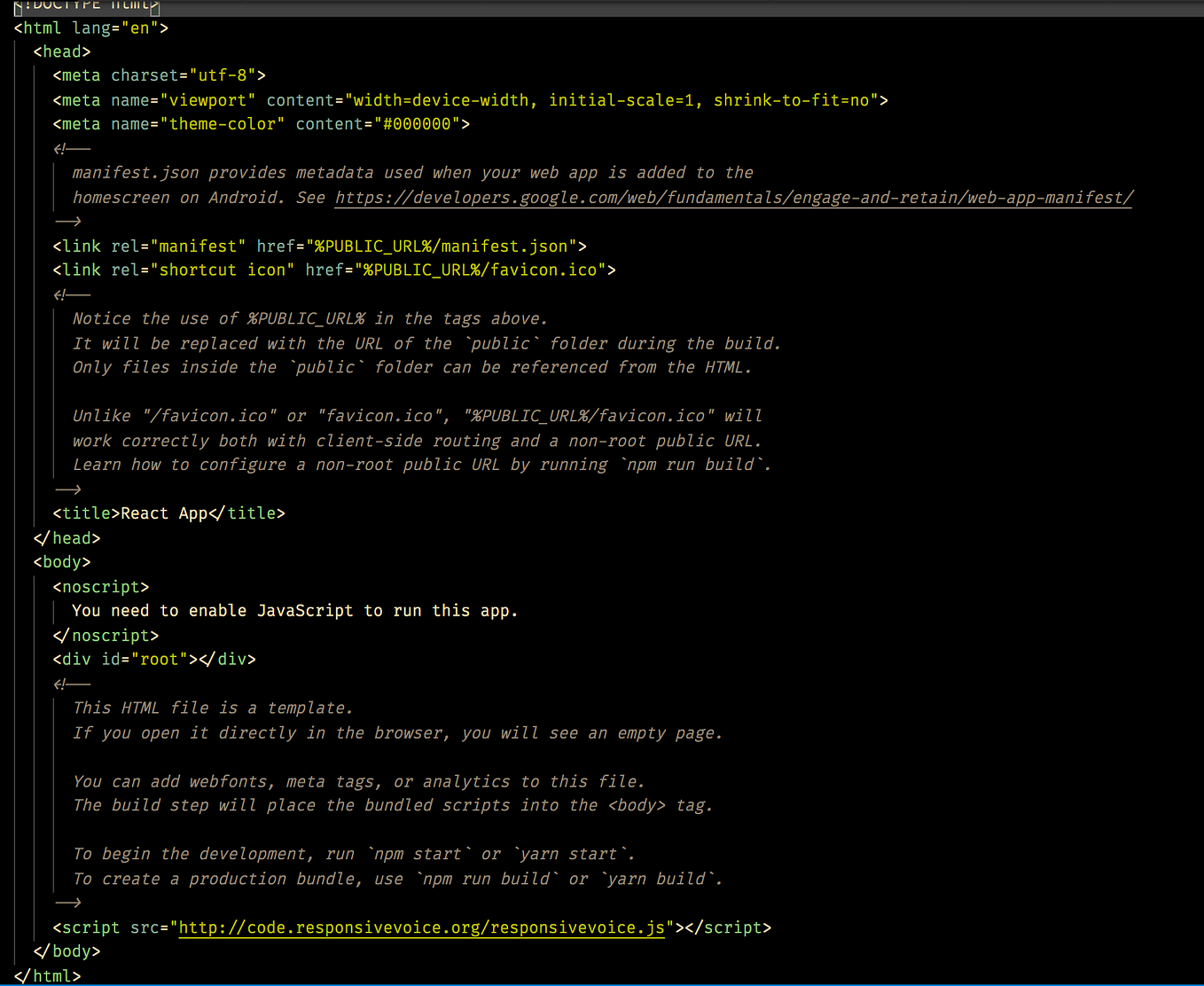Open the responsivevoice.js script source link

[x=421, y=927]
